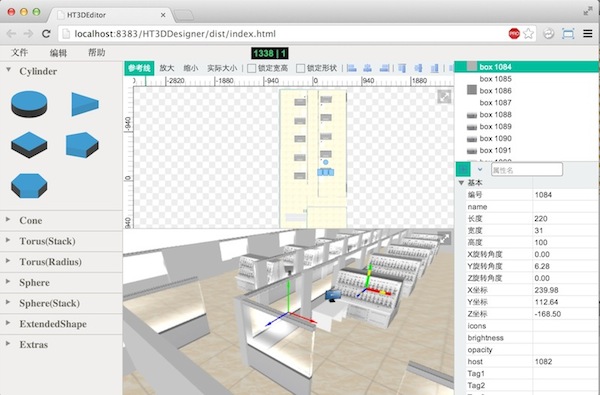Select the round cylinder shape
Viewport: 600px width, 395px height.
tap(29, 104)
